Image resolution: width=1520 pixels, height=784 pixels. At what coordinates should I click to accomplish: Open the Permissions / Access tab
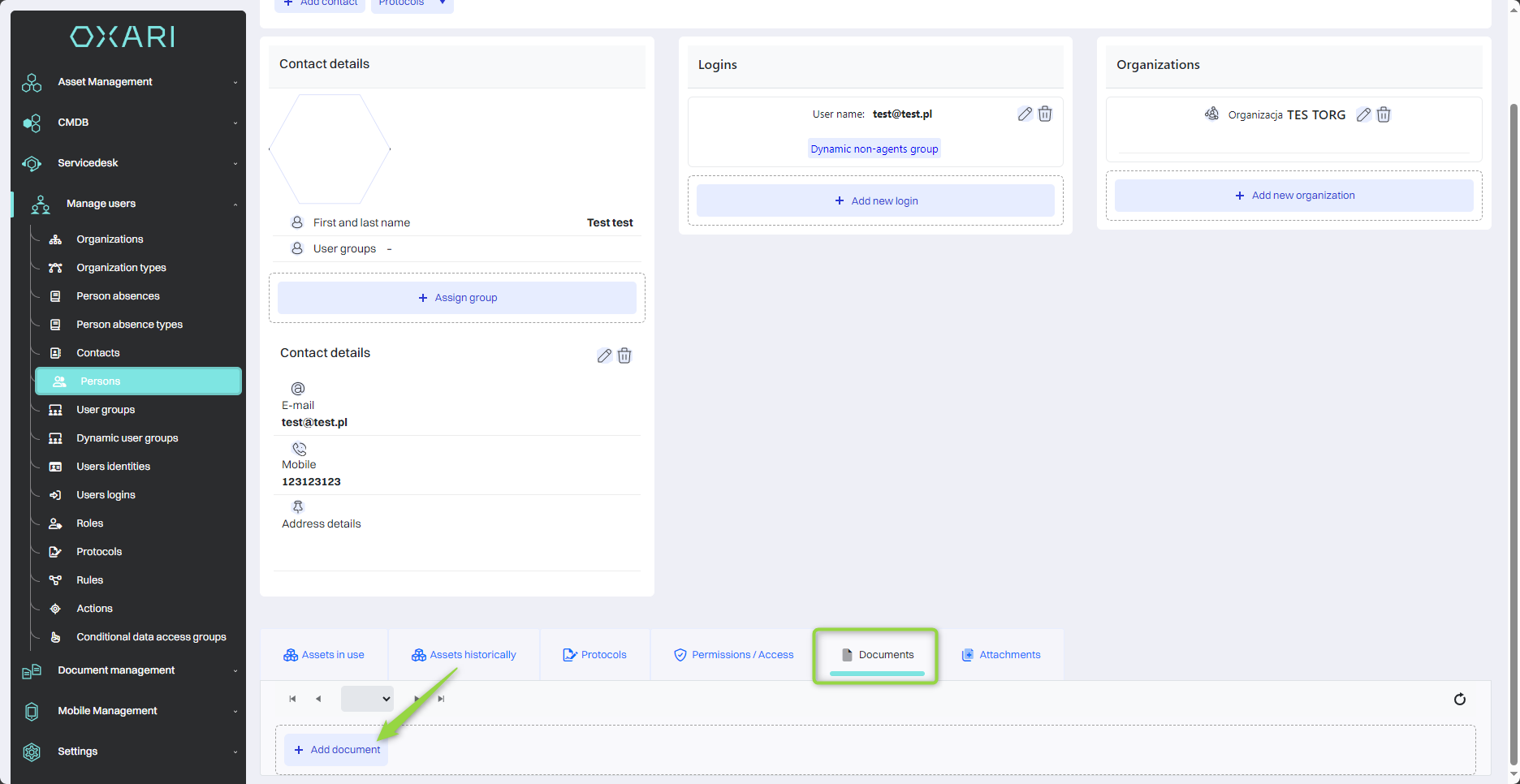point(733,655)
